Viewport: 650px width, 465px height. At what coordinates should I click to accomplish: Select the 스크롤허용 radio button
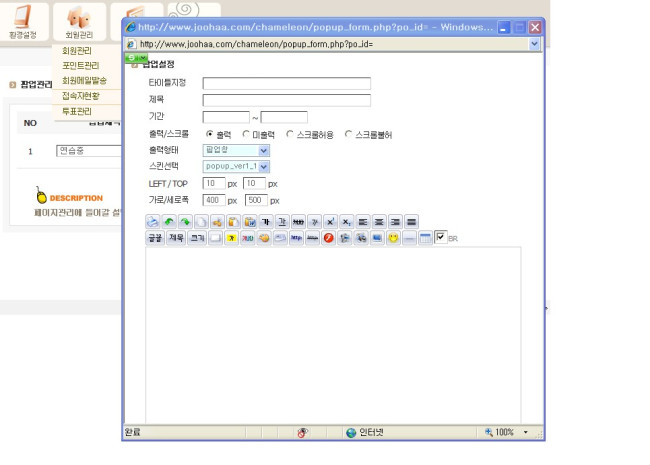click(290, 134)
